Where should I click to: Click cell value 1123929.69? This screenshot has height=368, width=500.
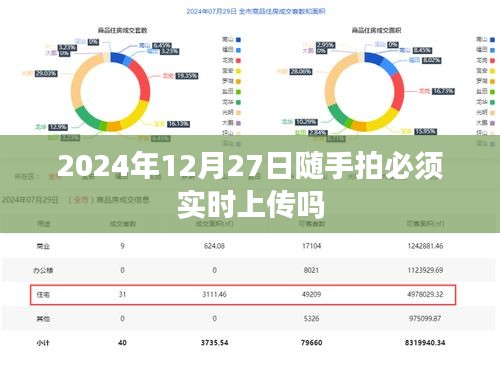[x=425, y=270]
